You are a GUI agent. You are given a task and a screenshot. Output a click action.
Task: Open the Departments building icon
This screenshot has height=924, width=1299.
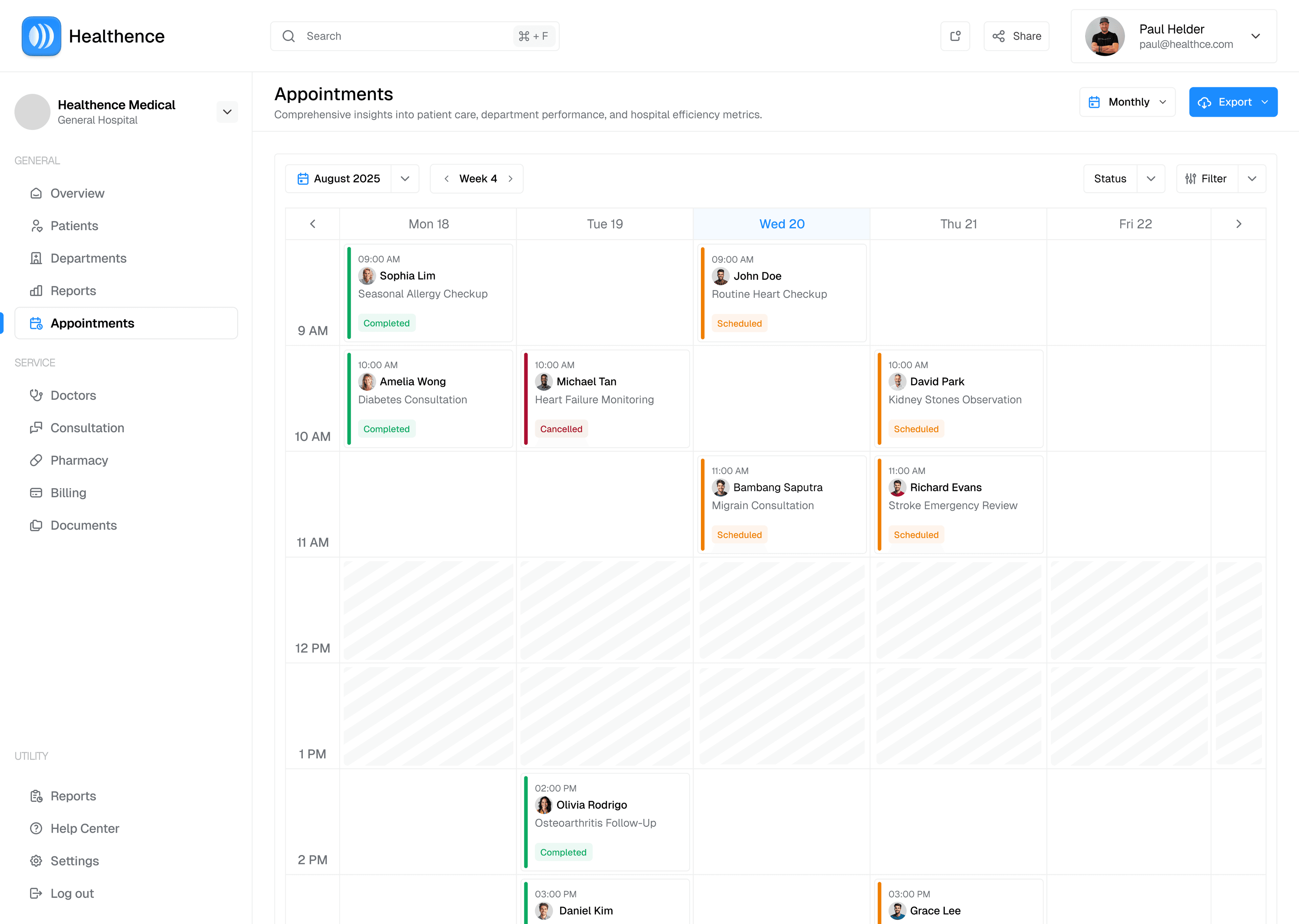pos(36,258)
